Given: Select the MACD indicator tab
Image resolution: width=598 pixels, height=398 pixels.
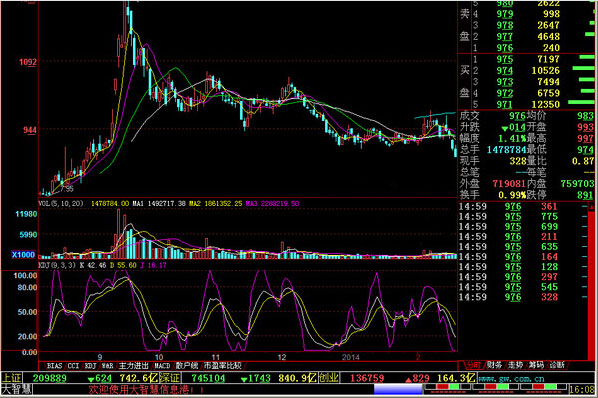Looking at the screenshot, I should click(x=162, y=366).
